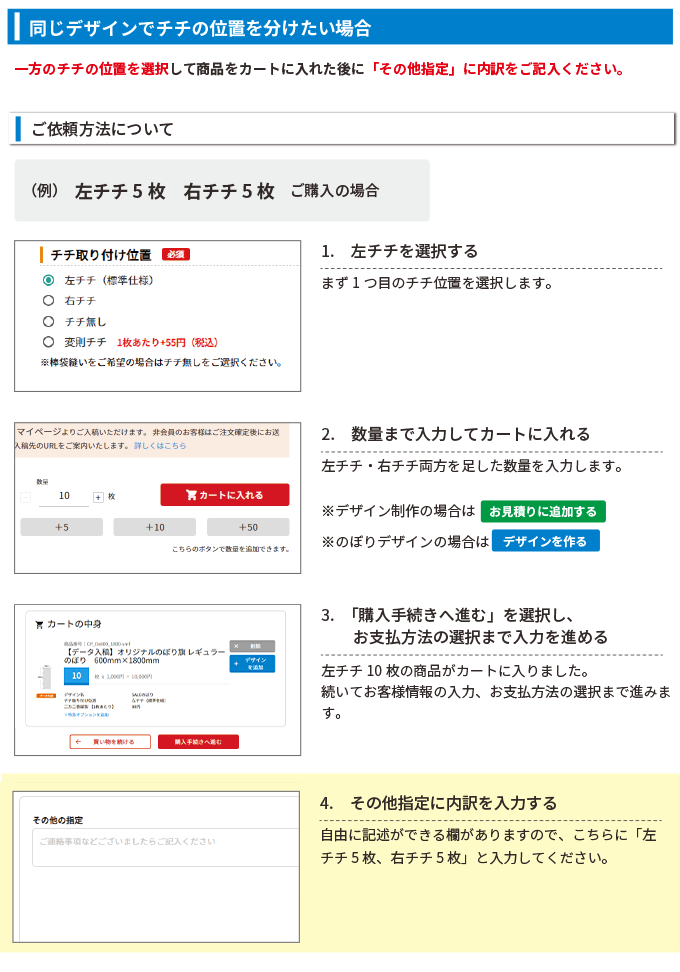
Task: Add 10 with the +10 button
Action: 154,527
